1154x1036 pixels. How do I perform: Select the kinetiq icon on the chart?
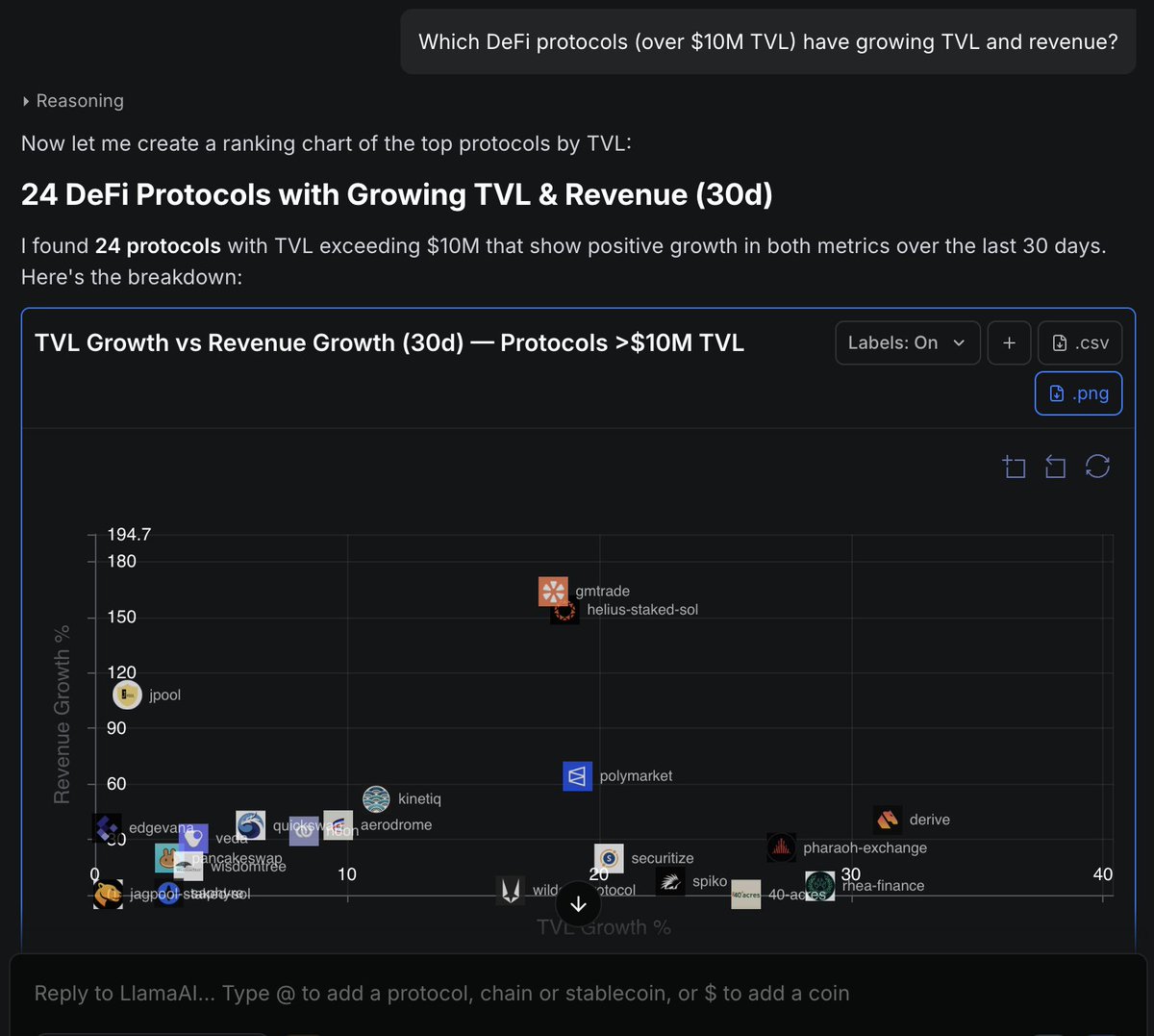[x=375, y=798]
